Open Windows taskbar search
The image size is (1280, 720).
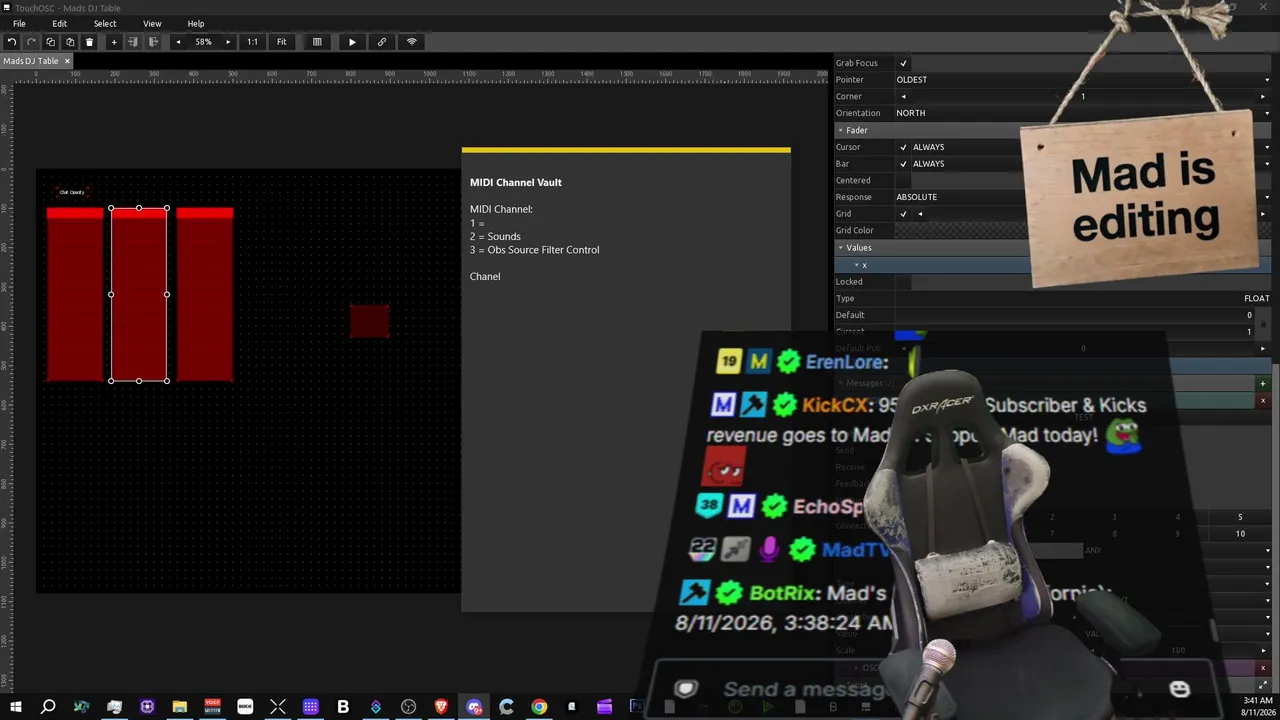48,707
